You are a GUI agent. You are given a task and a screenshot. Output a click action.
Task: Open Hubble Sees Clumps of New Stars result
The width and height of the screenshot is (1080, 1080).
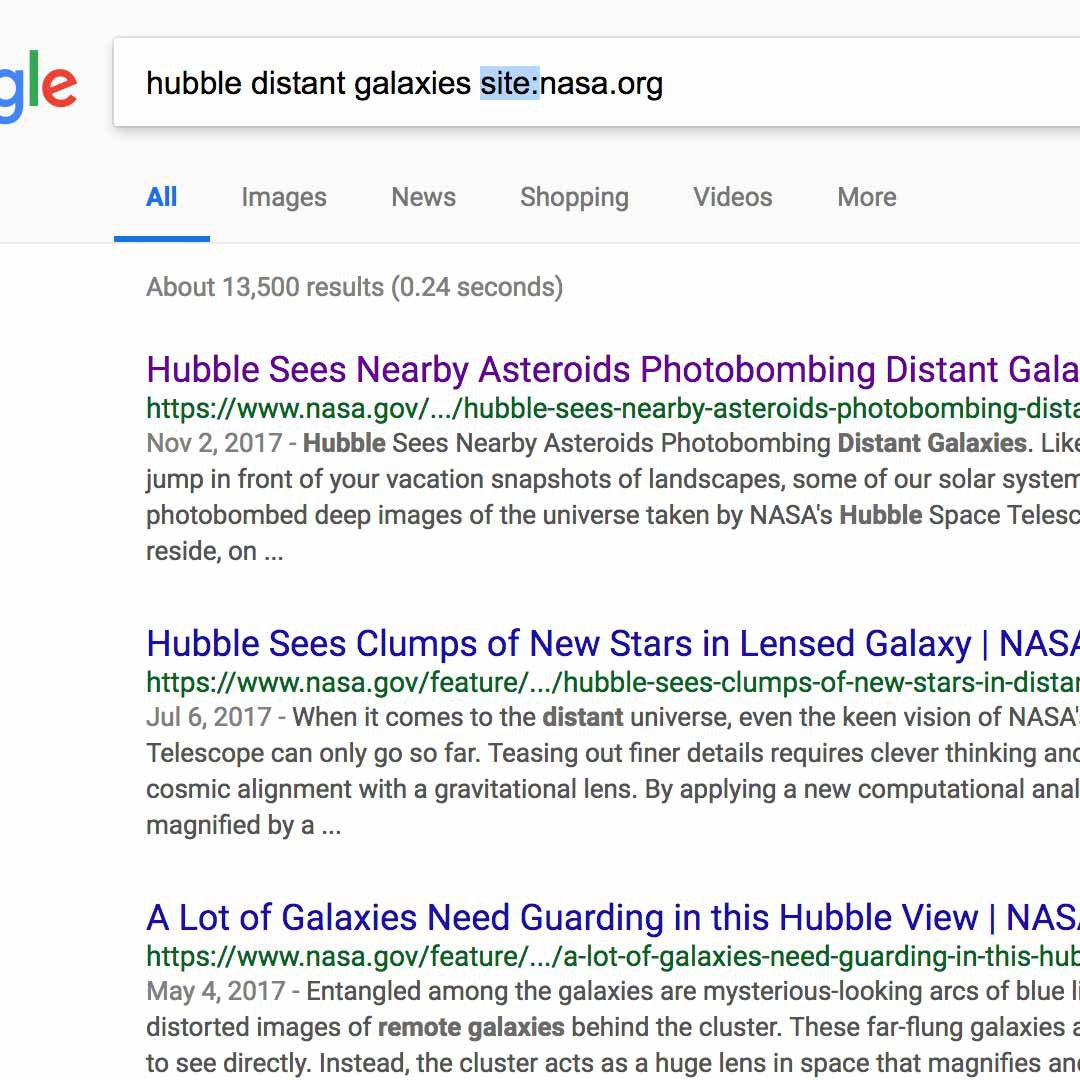pyautogui.click(x=613, y=643)
